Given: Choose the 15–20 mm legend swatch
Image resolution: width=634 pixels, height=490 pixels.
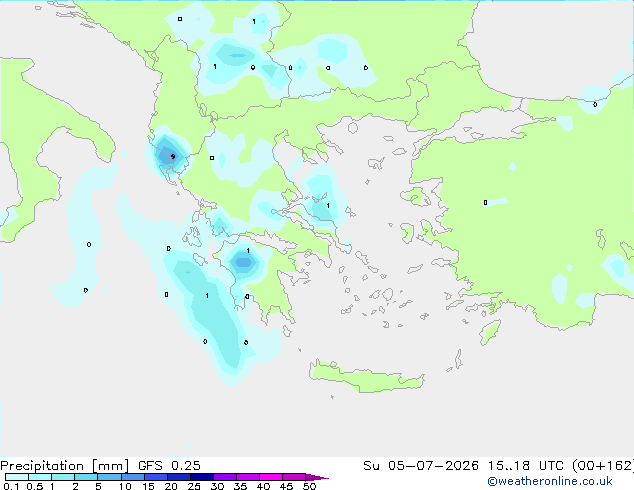Looking at the screenshot, I should tap(155, 477).
